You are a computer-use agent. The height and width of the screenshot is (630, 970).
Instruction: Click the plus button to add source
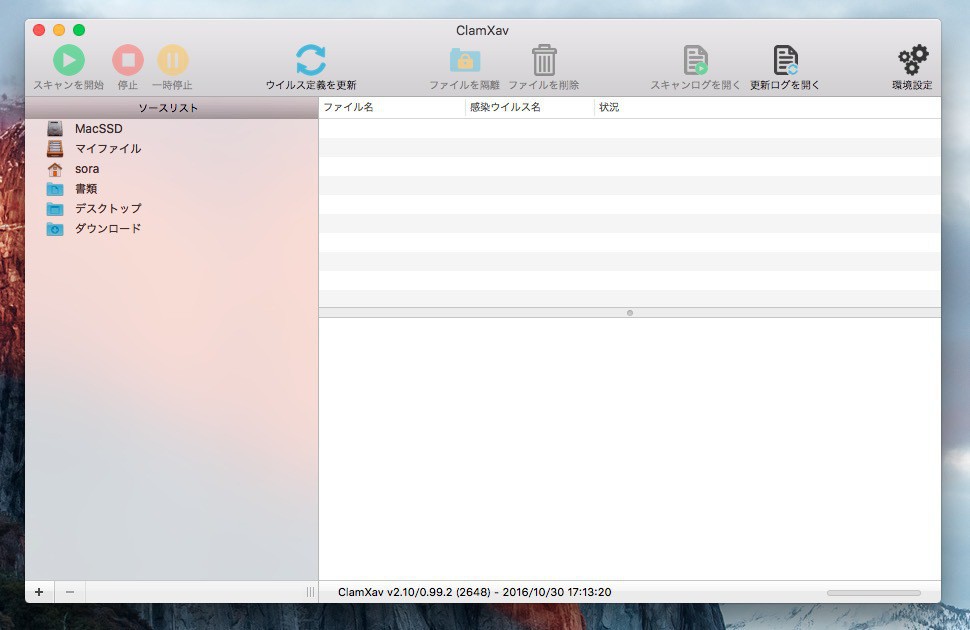(x=39, y=592)
